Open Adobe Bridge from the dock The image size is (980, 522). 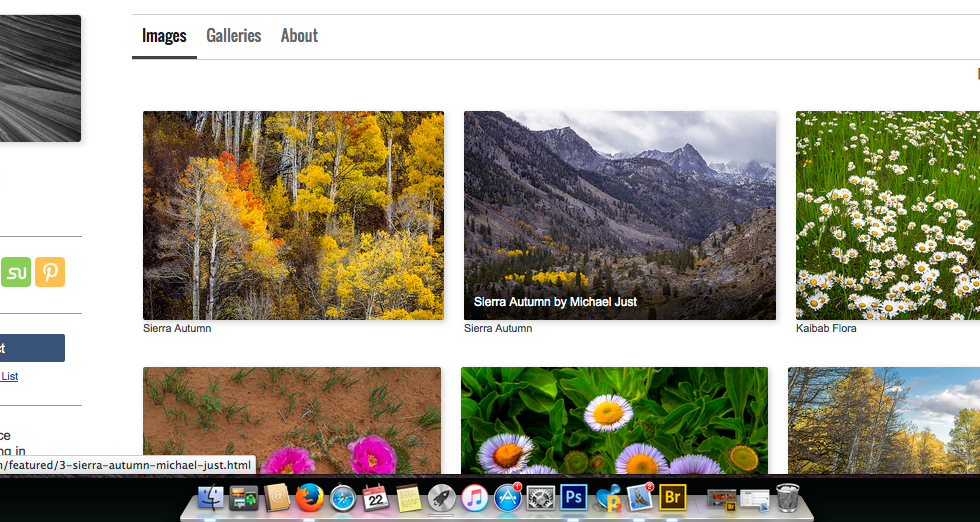click(673, 497)
